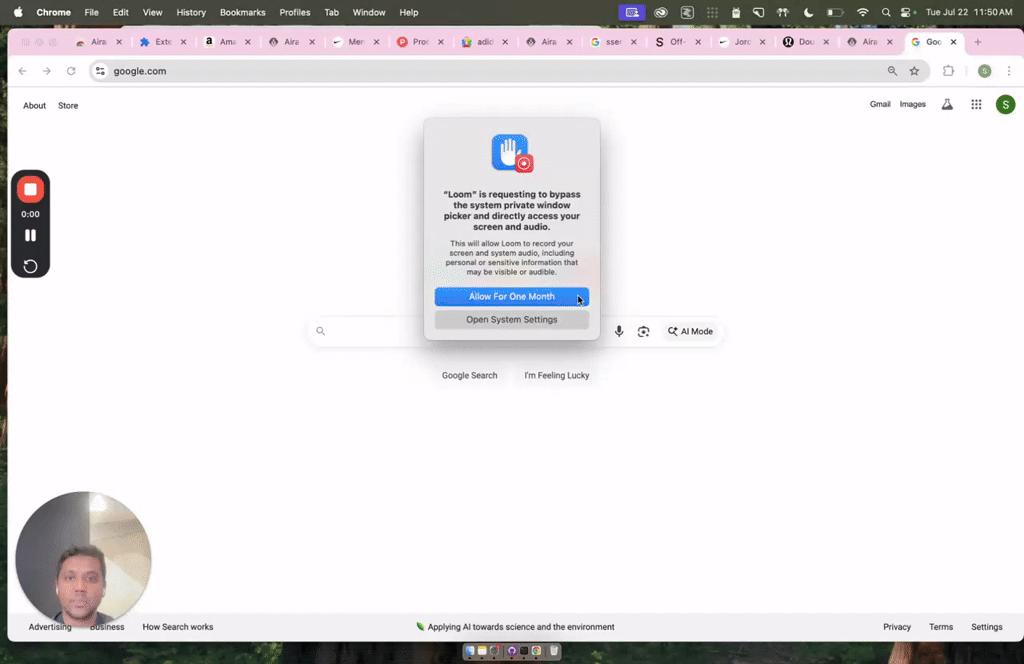This screenshot has height=664, width=1024.
Task: Click the Loom camera bubble
Action: (83, 559)
